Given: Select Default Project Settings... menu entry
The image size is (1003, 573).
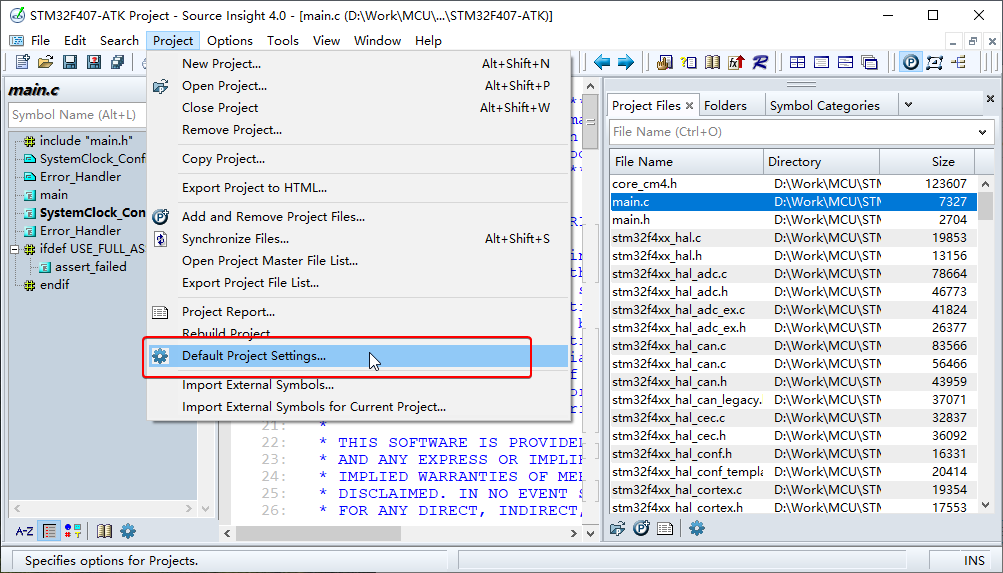Looking at the screenshot, I should pos(358,356).
